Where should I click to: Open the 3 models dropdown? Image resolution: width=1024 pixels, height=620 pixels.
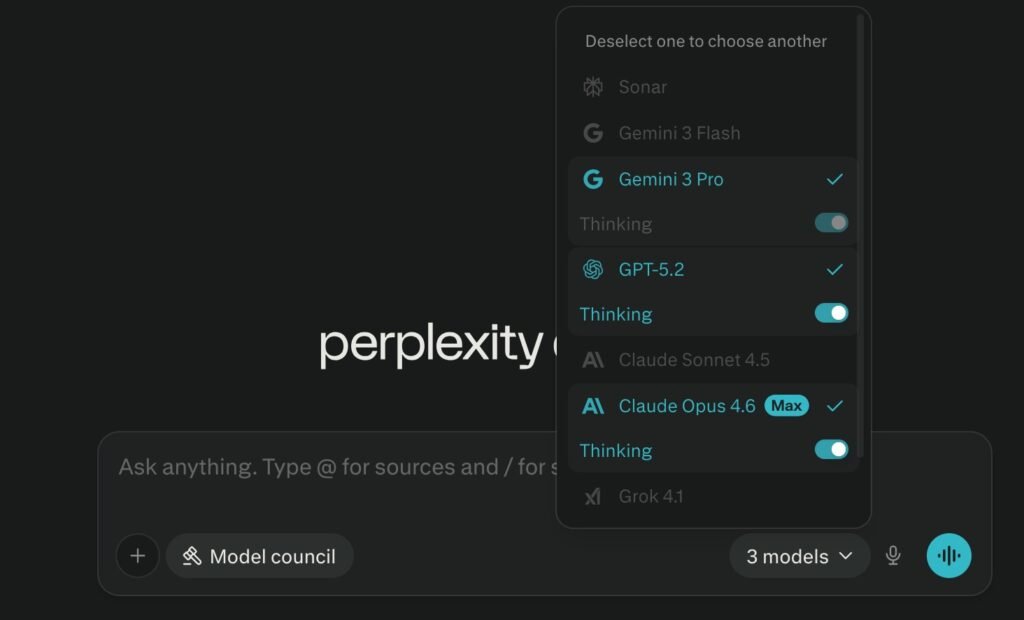800,556
